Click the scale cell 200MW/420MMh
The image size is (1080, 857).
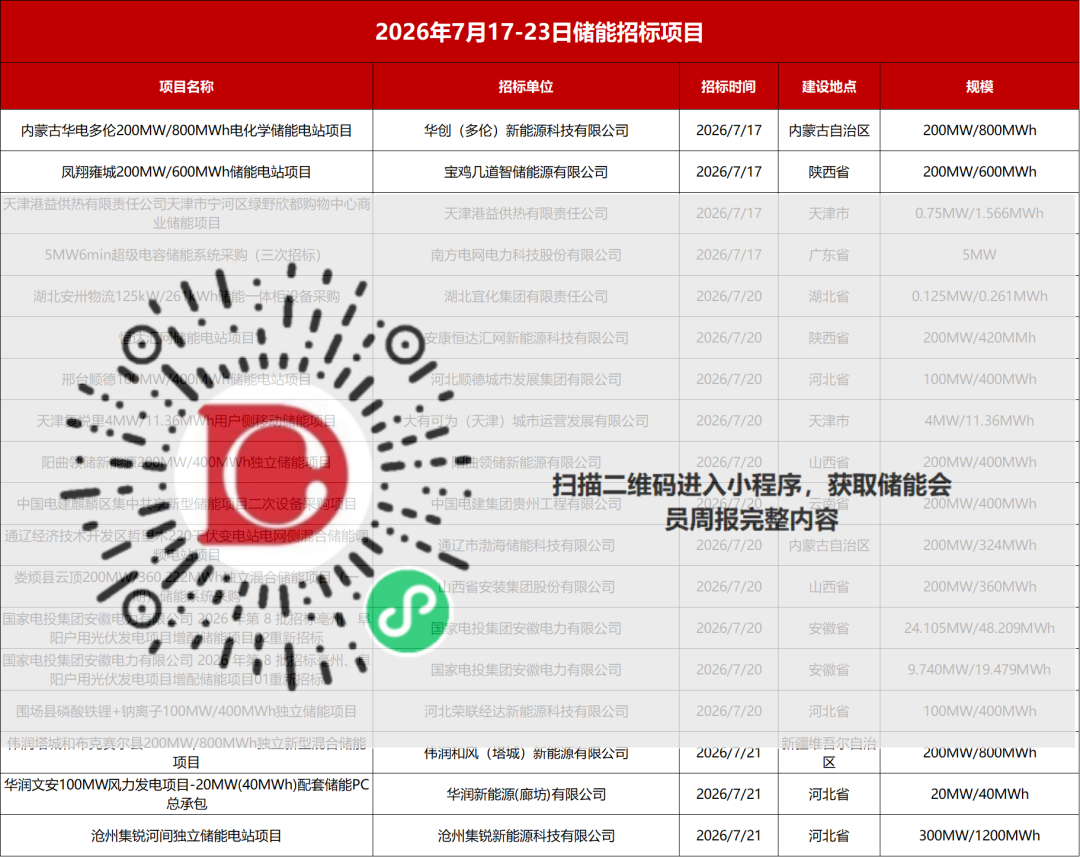[979, 338]
